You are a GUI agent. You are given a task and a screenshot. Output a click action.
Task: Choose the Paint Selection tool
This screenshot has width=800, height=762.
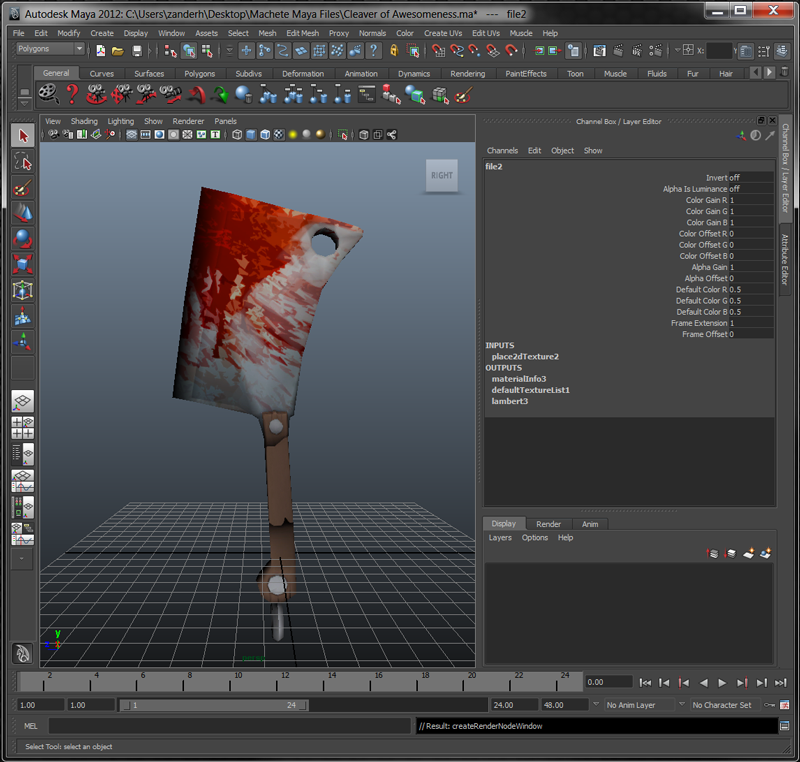pyautogui.click(x=22, y=187)
